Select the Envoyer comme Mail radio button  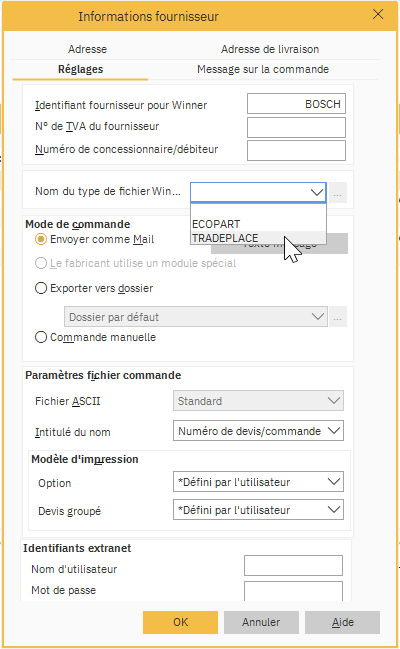[x=41, y=239]
